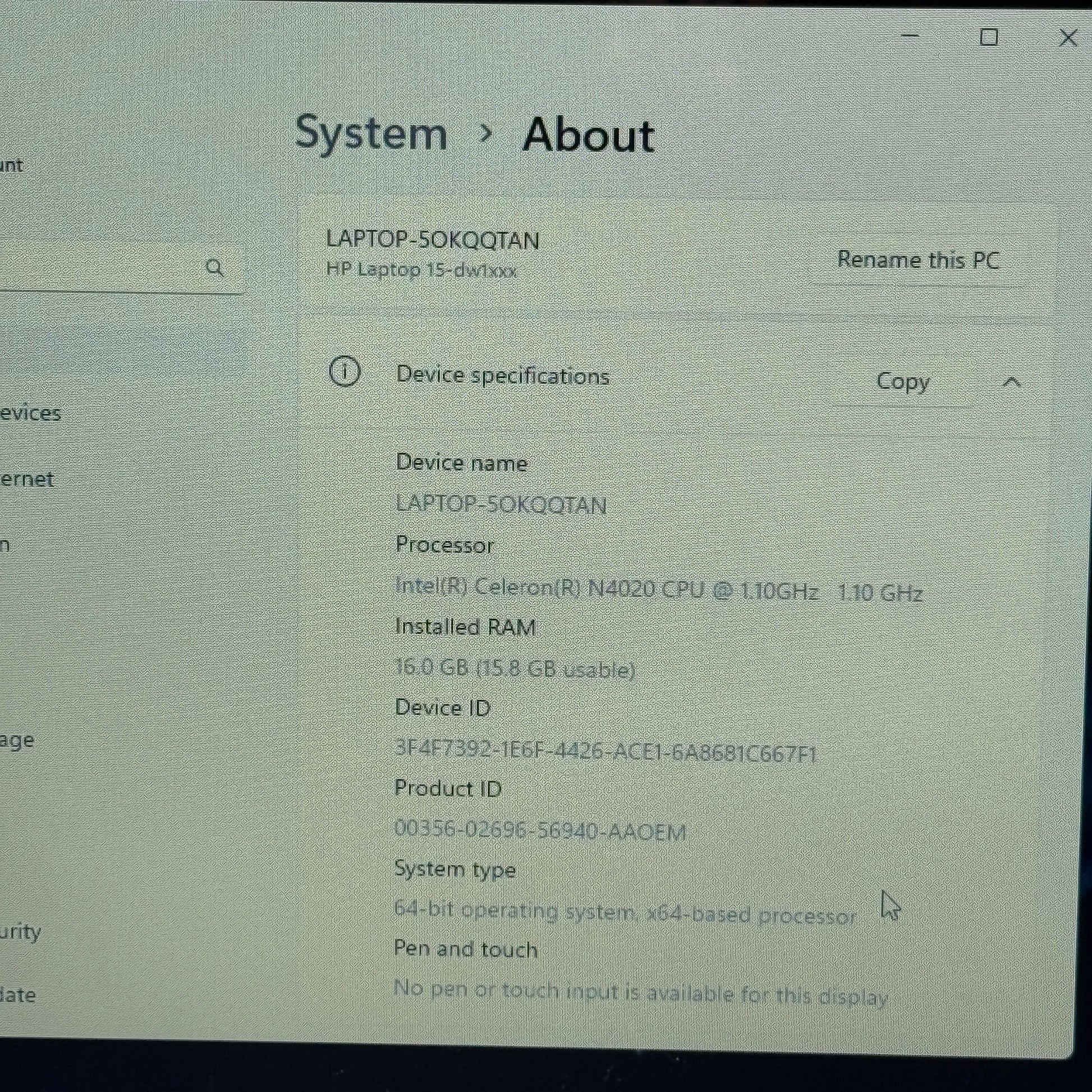This screenshot has width=1092, height=1092.
Task: Toggle the Device specifications section header
Action: coord(502,375)
